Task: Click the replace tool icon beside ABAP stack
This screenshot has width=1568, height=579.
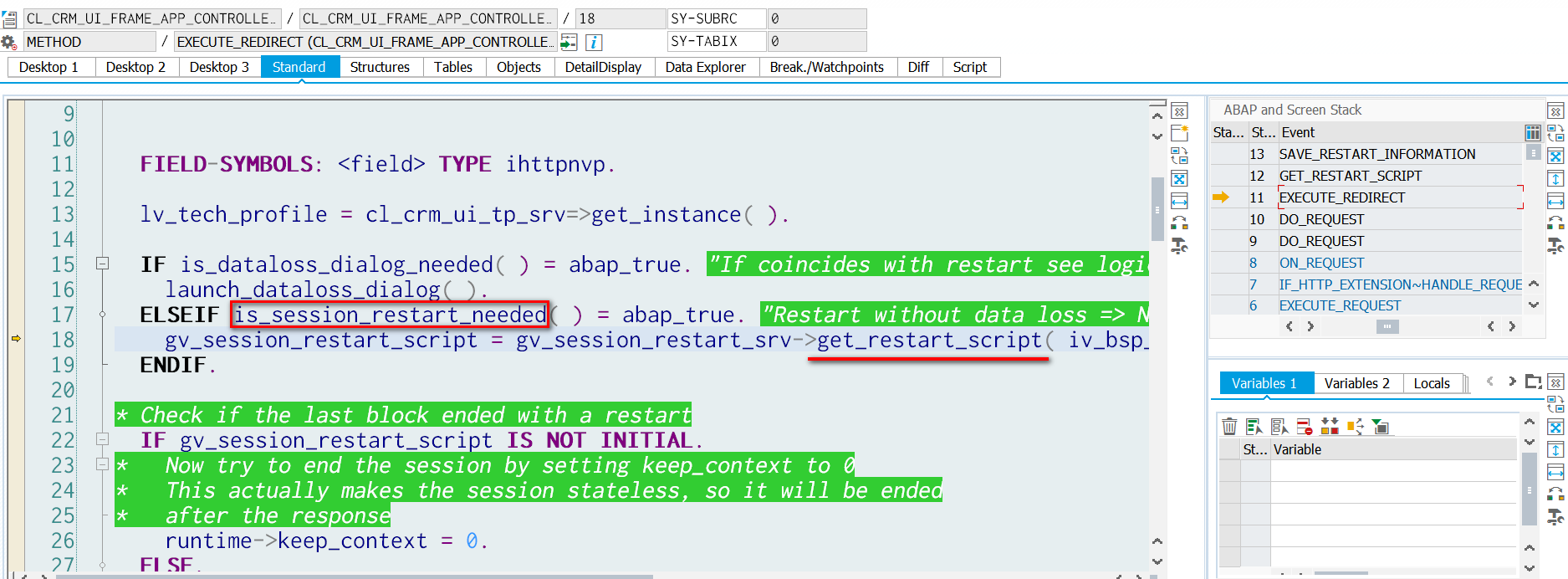Action: pyautogui.click(x=1555, y=133)
